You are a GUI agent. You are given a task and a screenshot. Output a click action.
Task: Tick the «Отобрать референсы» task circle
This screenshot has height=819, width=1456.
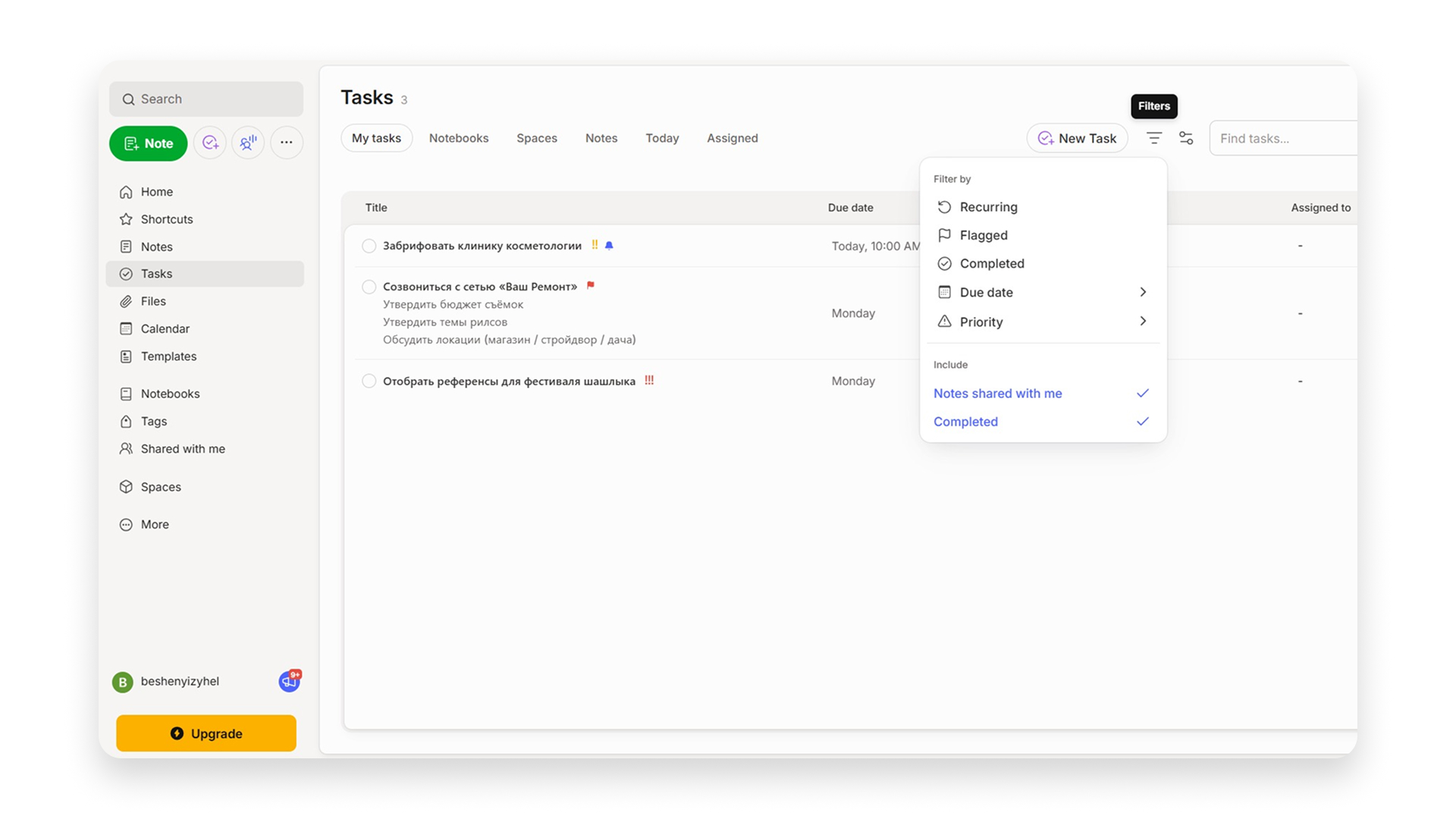(369, 381)
